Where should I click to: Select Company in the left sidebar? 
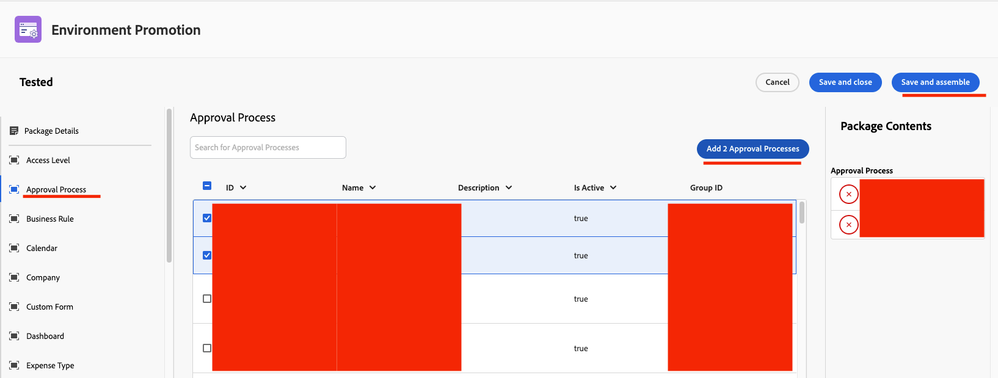pyautogui.click(x=43, y=277)
